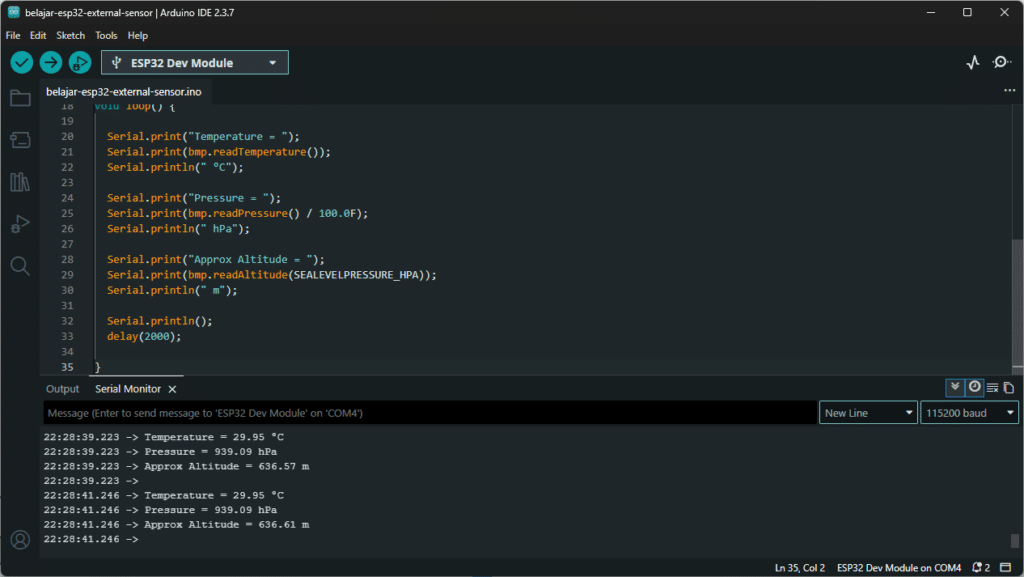
Task: Upload the sketch with the arrow button
Action: coord(51,63)
